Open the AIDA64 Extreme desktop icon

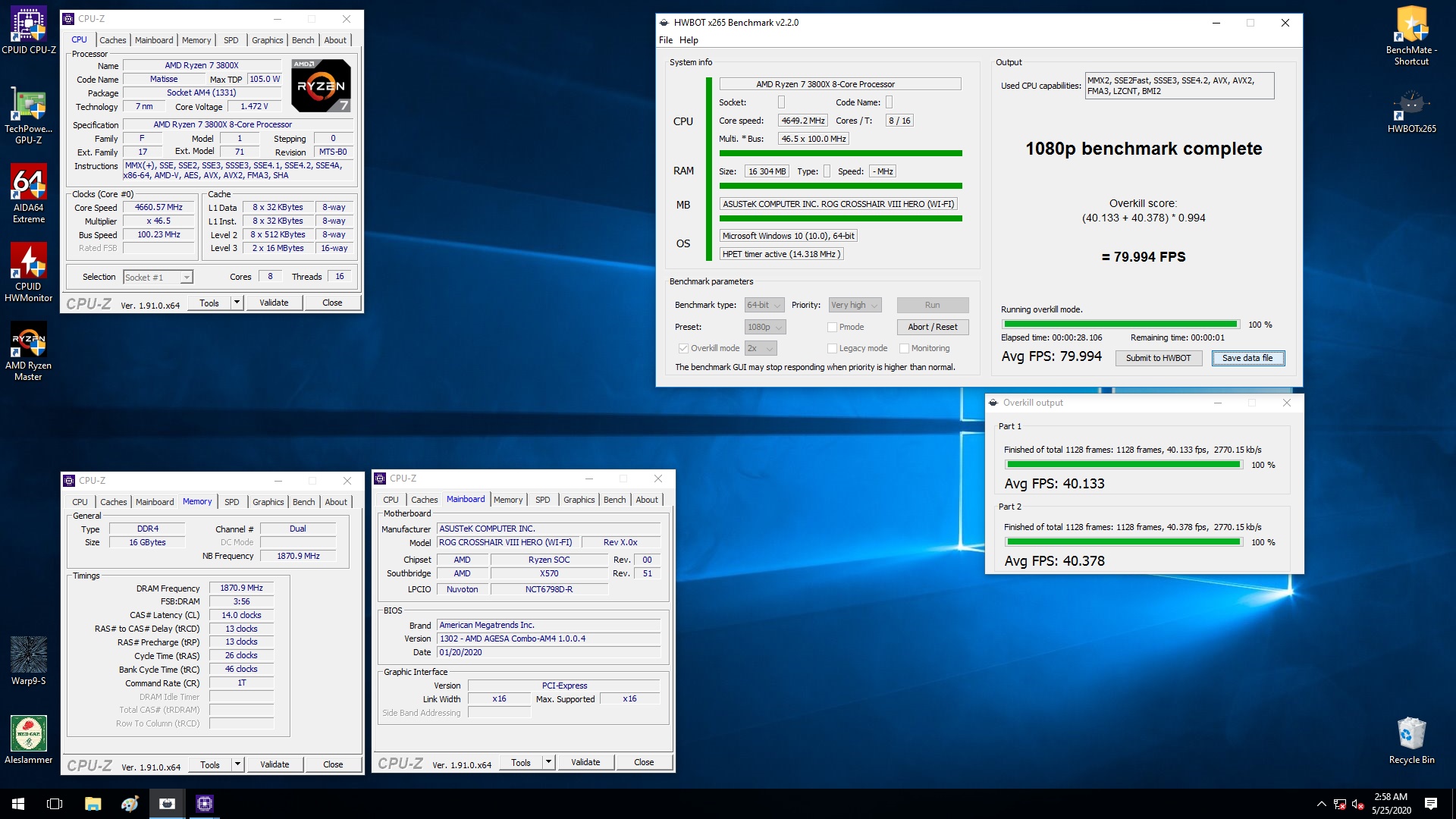coord(28,193)
